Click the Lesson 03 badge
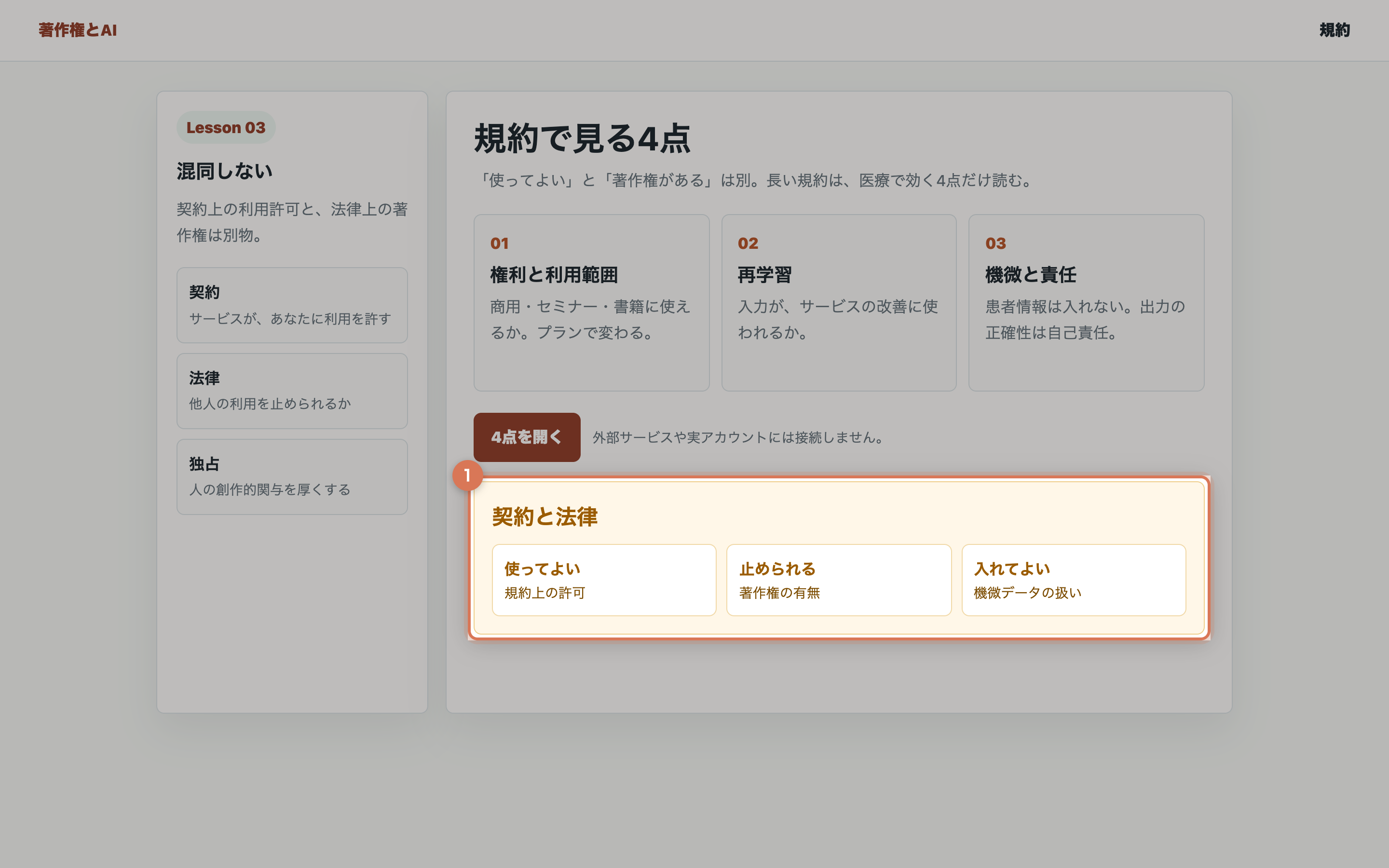1389x868 pixels. pyautogui.click(x=226, y=127)
